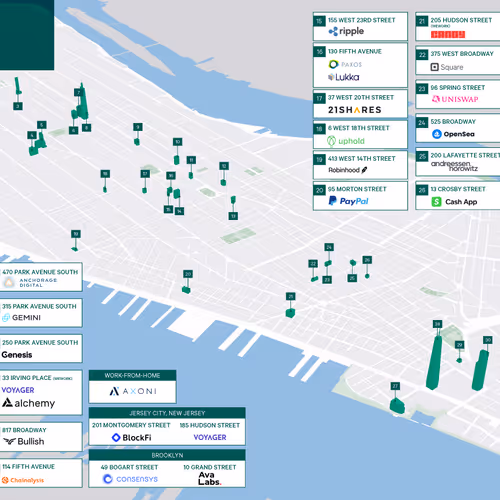Screen dimensions: 500x500
Task: Select the Uphold logo
Action: [x=346, y=141]
